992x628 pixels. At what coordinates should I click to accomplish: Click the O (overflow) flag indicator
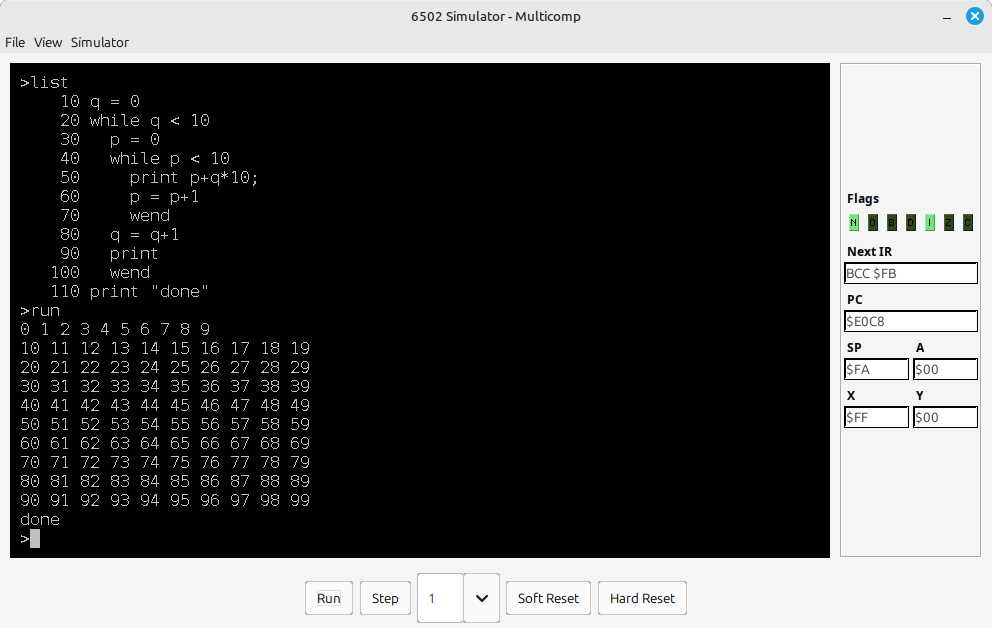(x=873, y=223)
